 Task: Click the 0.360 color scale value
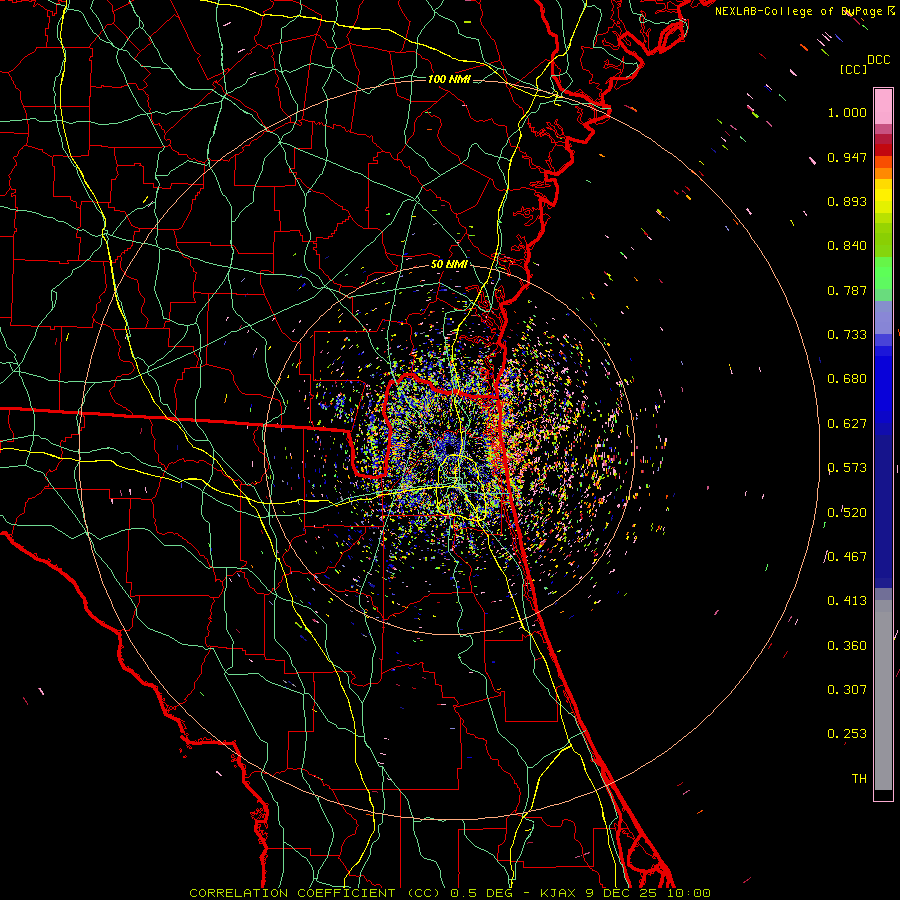click(x=847, y=646)
